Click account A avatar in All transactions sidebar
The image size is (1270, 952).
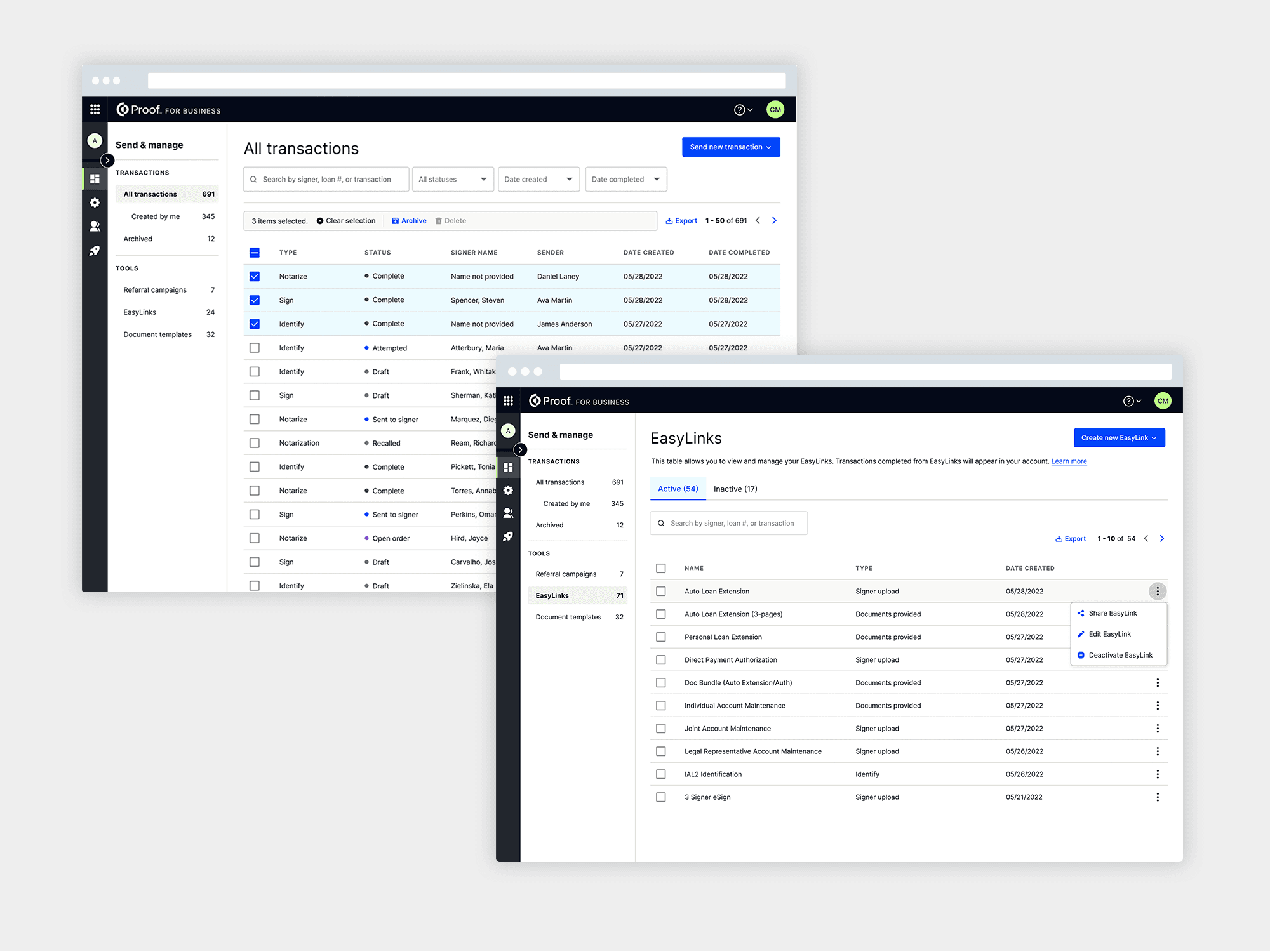pos(95,141)
